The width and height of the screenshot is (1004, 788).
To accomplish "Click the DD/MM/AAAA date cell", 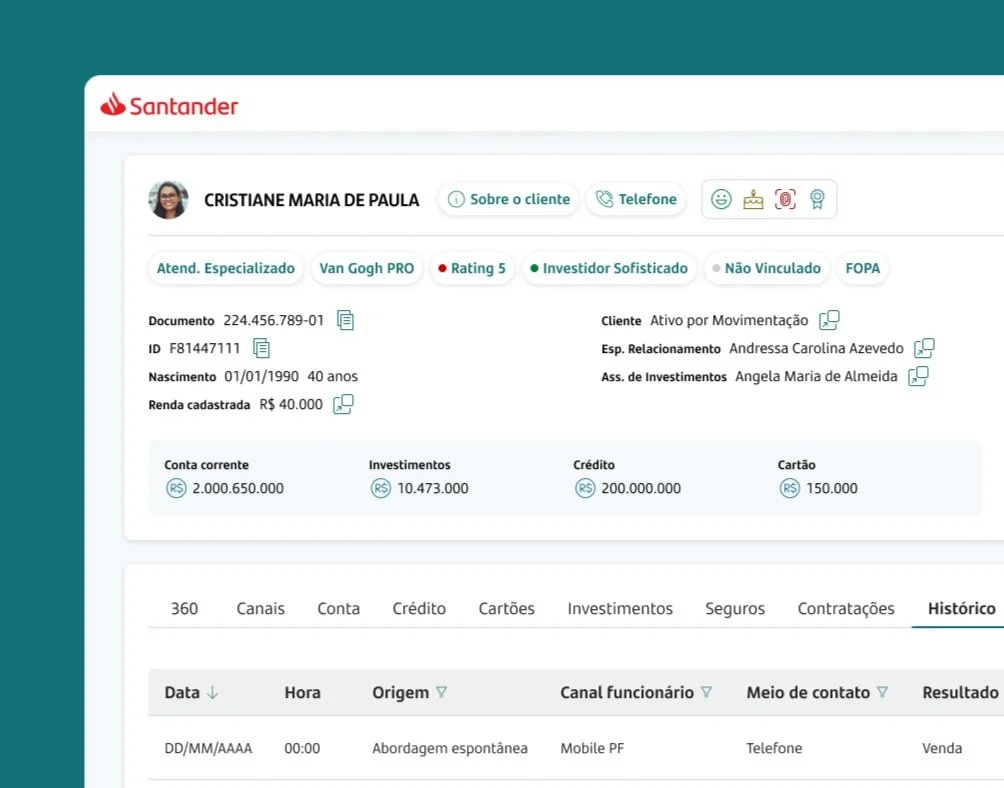I will click(x=208, y=748).
